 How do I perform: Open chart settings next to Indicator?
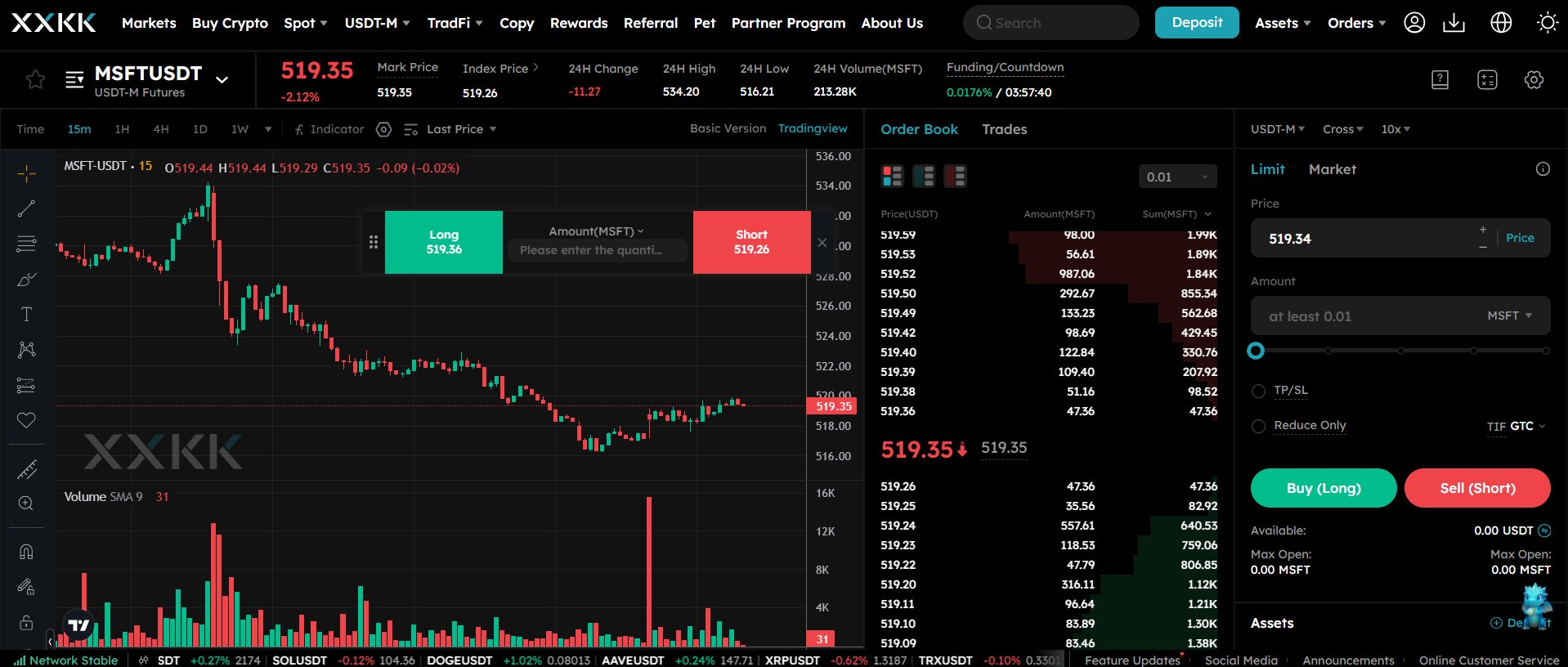coord(383,129)
